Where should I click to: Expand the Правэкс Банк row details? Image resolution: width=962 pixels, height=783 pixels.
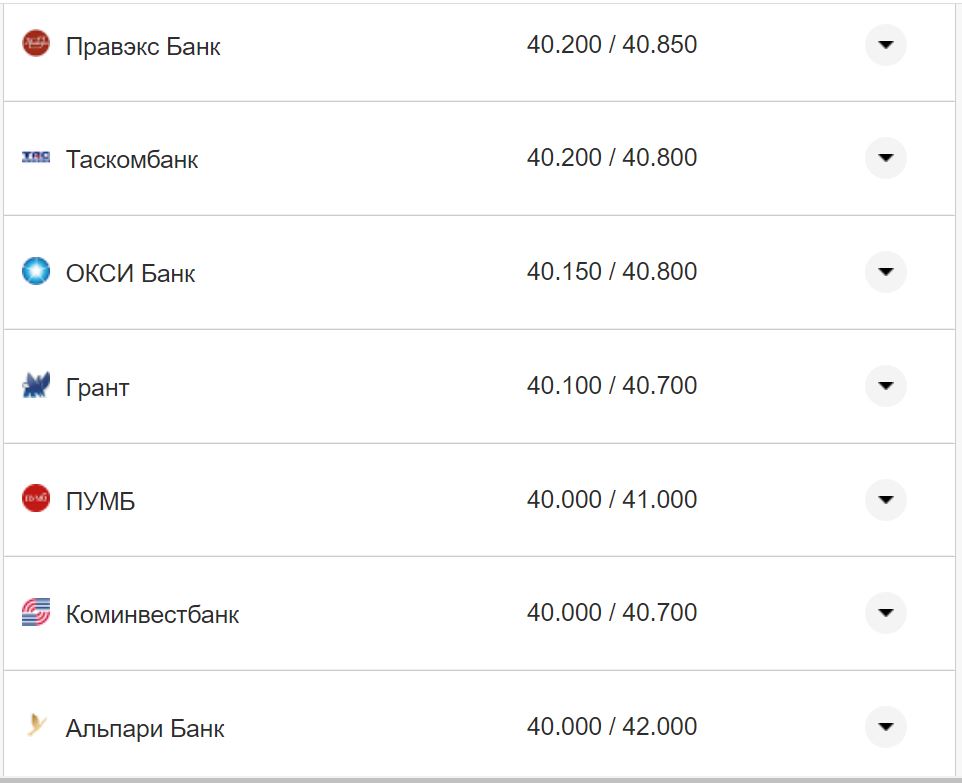(x=885, y=45)
